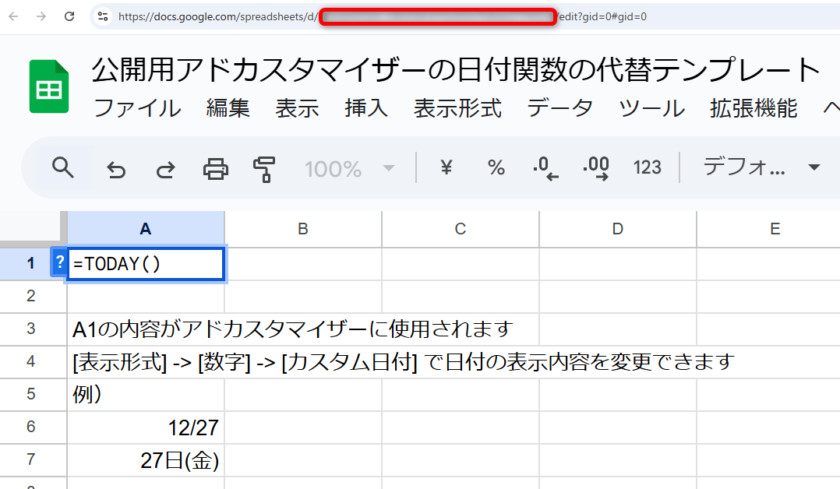The height and width of the screenshot is (489, 840).
Task: Open the 拡張機能 menu
Action: (x=753, y=109)
